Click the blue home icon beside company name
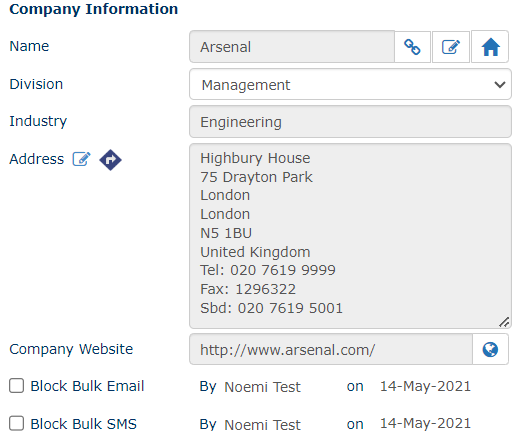 pyautogui.click(x=490, y=47)
